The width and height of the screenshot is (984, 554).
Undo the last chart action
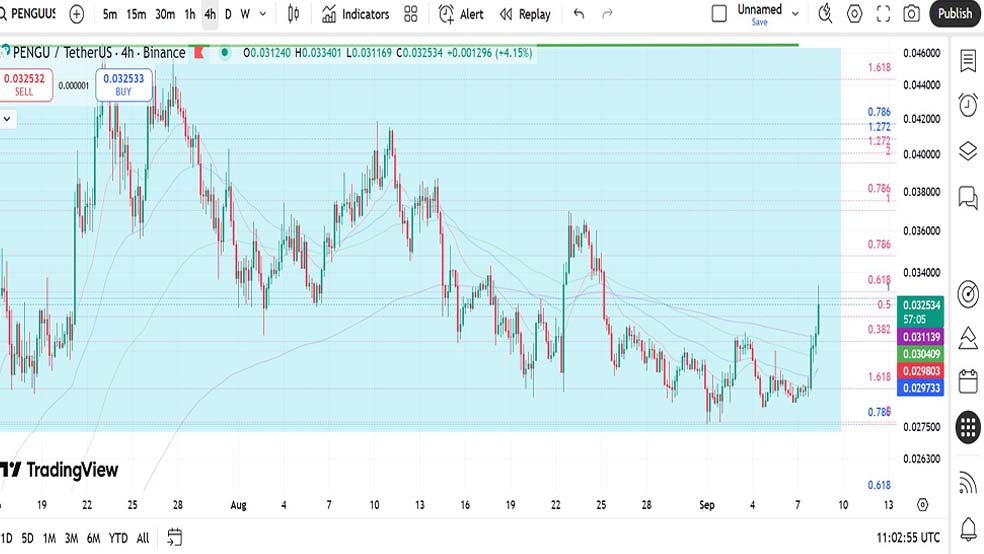click(579, 14)
